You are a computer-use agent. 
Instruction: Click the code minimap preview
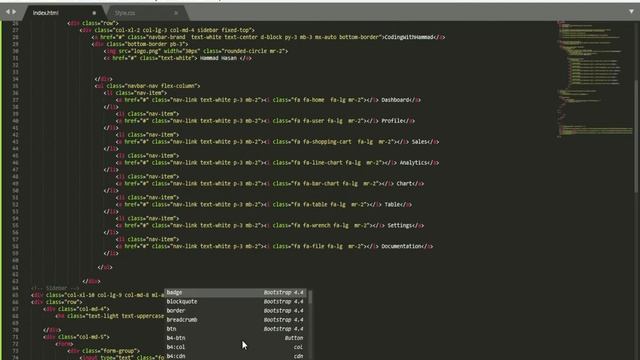tap(594, 80)
